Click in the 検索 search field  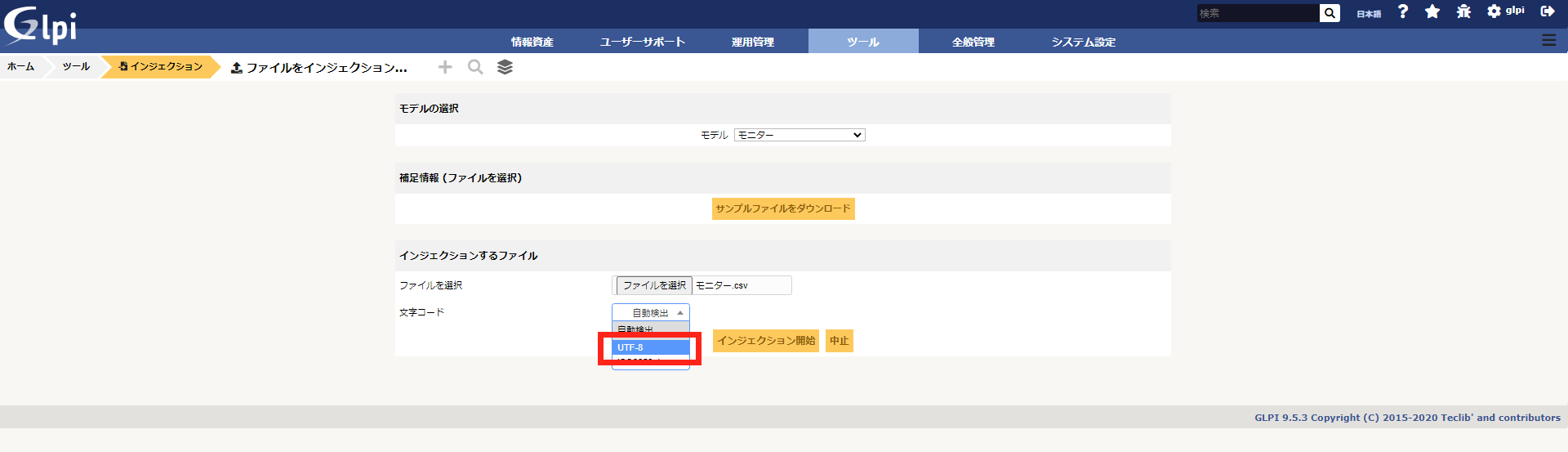coord(1258,13)
